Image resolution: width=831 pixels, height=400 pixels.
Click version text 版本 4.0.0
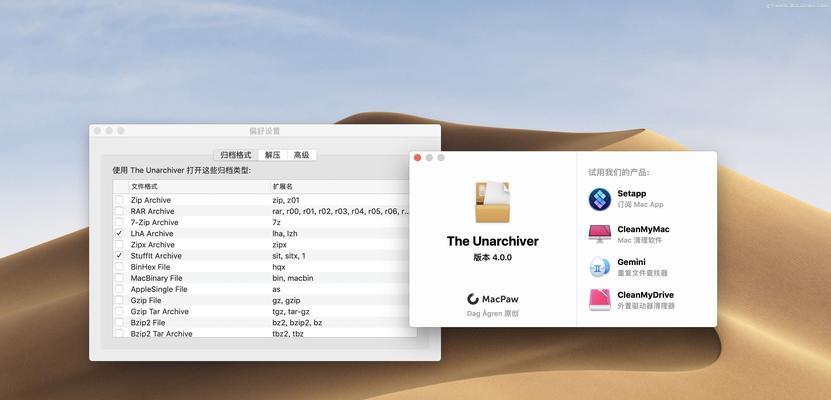click(x=492, y=258)
